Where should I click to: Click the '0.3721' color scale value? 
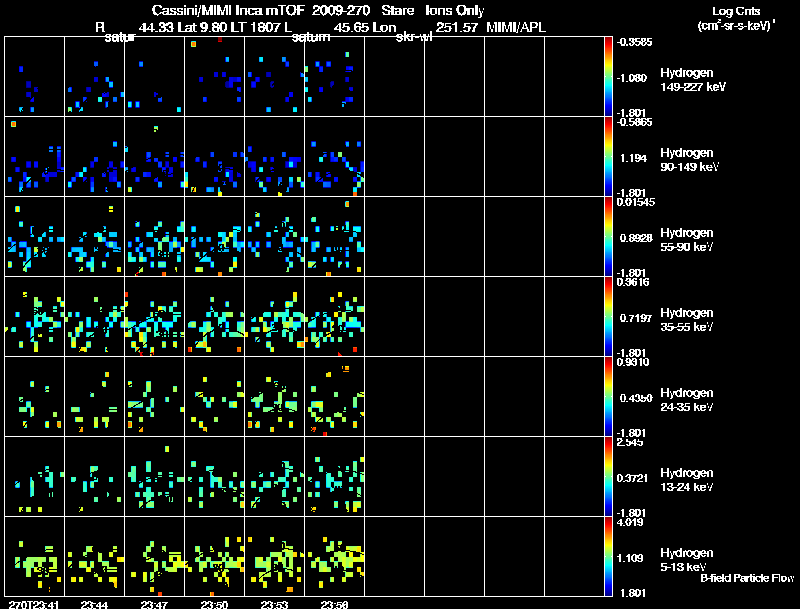click(632, 478)
